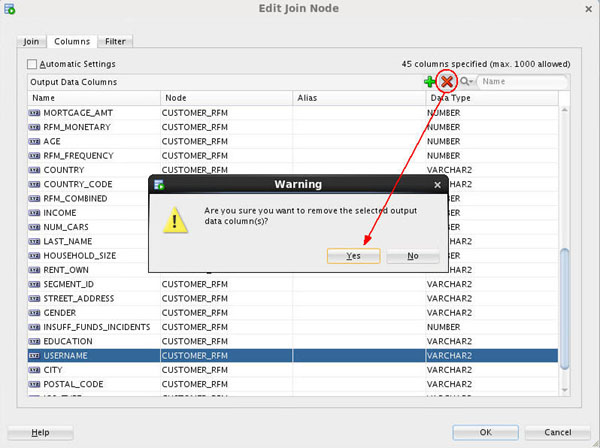
Task: Click the NUMBER data type of INSUFF_FUNDS_INCIDENTS
Action: (x=443, y=327)
